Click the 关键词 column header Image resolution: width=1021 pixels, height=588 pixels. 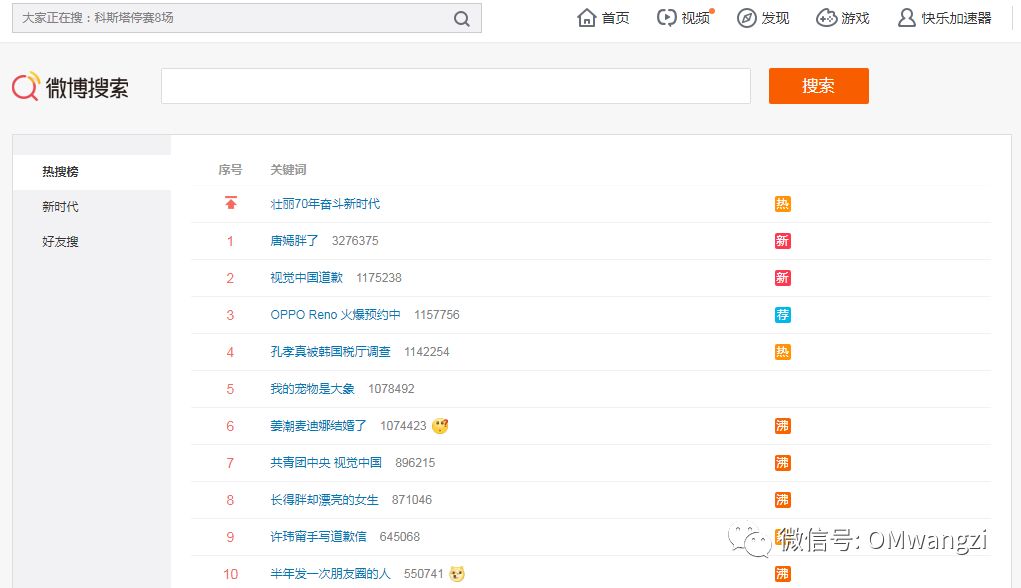point(288,170)
